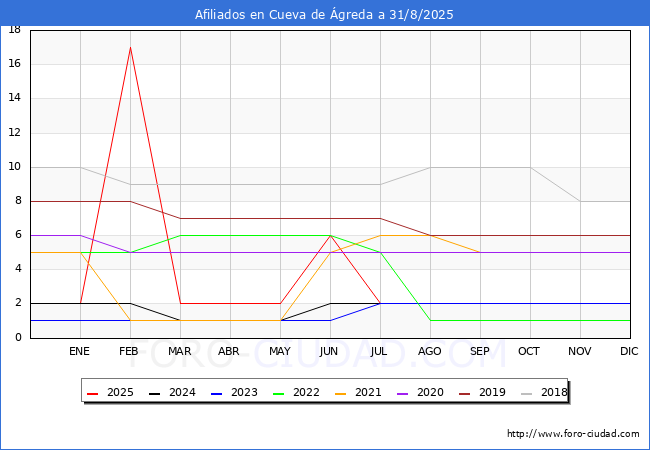Image resolution: width=650 pixels, height=450 pixels.
Task: Click the purple 2020 legend swatch
Action: (403, 393)
